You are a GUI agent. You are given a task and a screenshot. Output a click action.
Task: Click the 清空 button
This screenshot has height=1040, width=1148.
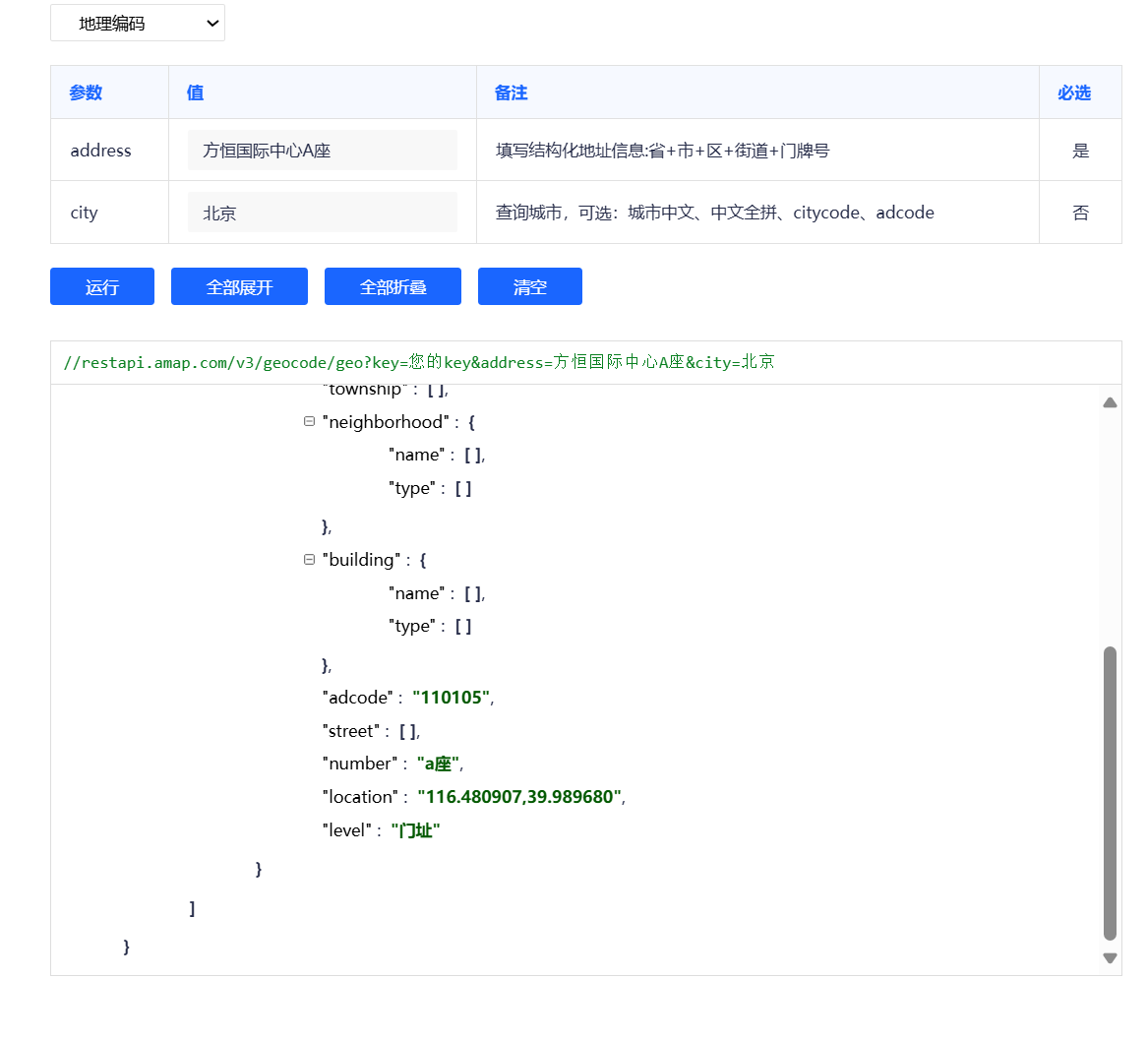click(x=530, y=286)
